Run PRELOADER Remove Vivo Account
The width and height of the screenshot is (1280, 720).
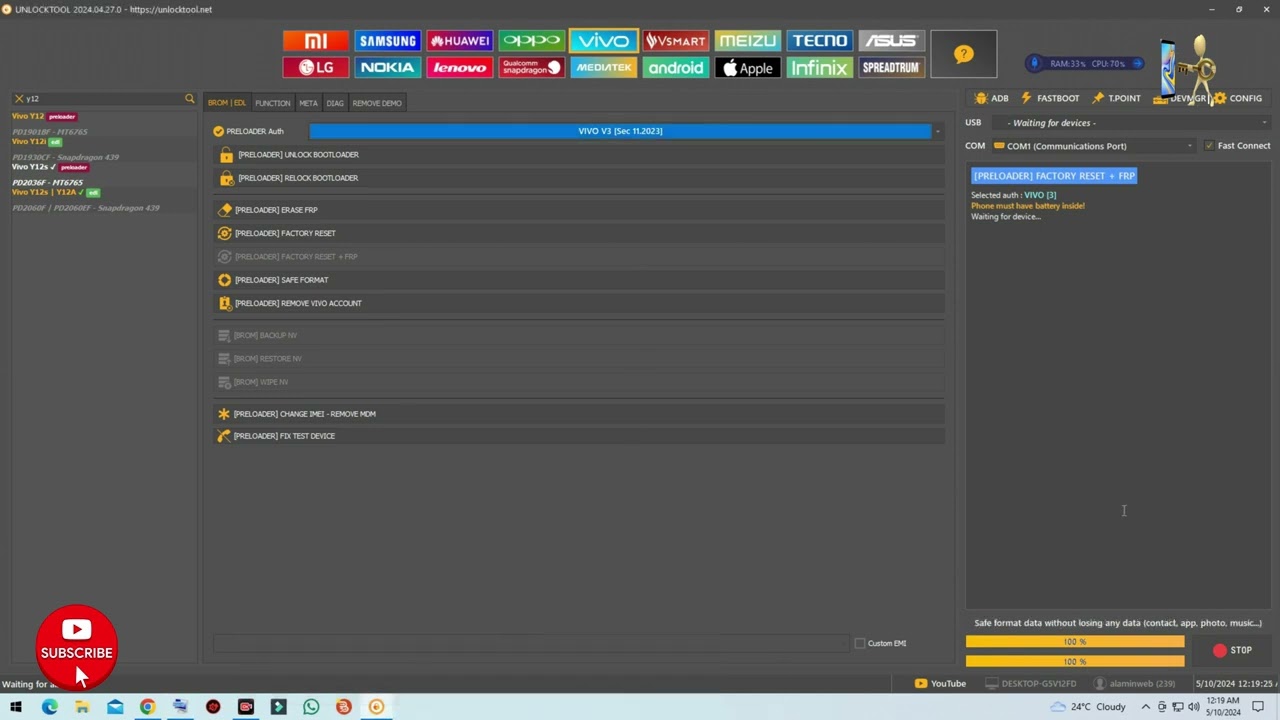579,303
